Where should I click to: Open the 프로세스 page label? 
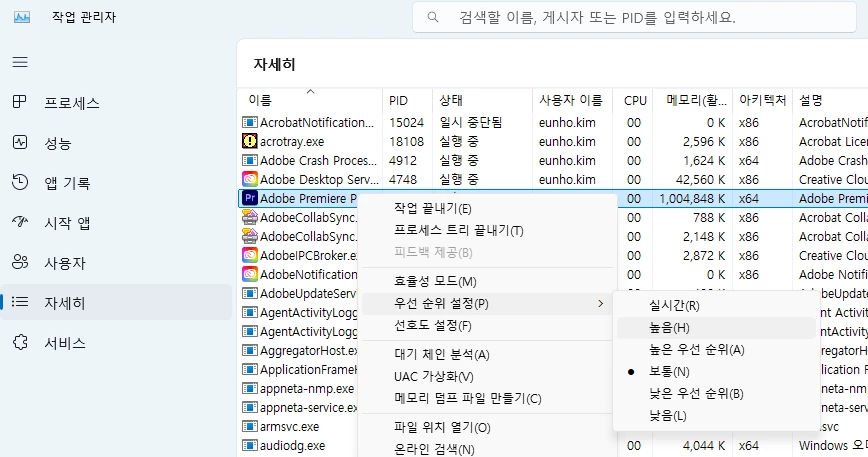72,103
